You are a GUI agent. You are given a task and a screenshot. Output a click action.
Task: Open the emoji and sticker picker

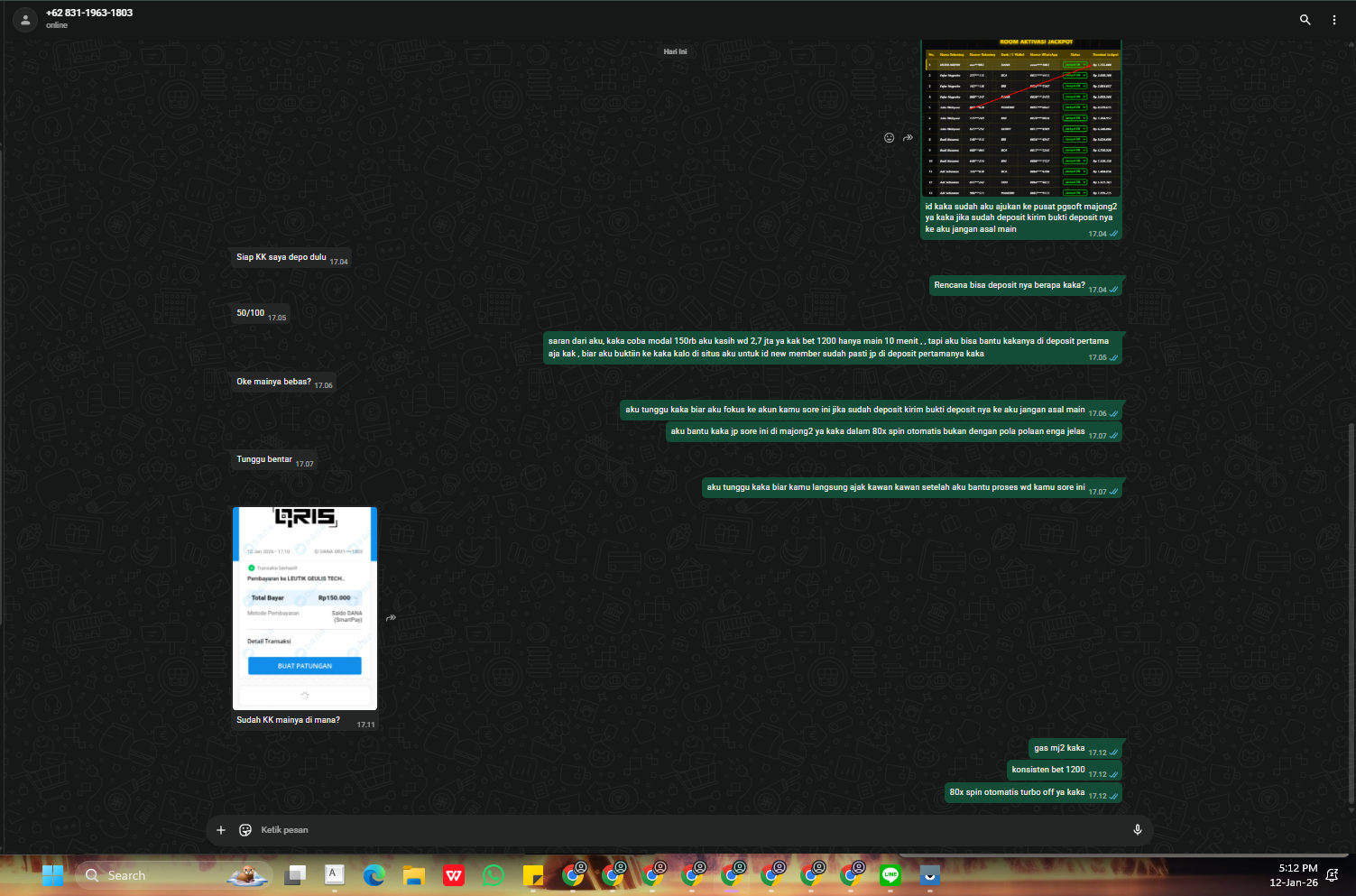[x=245, y=830]
